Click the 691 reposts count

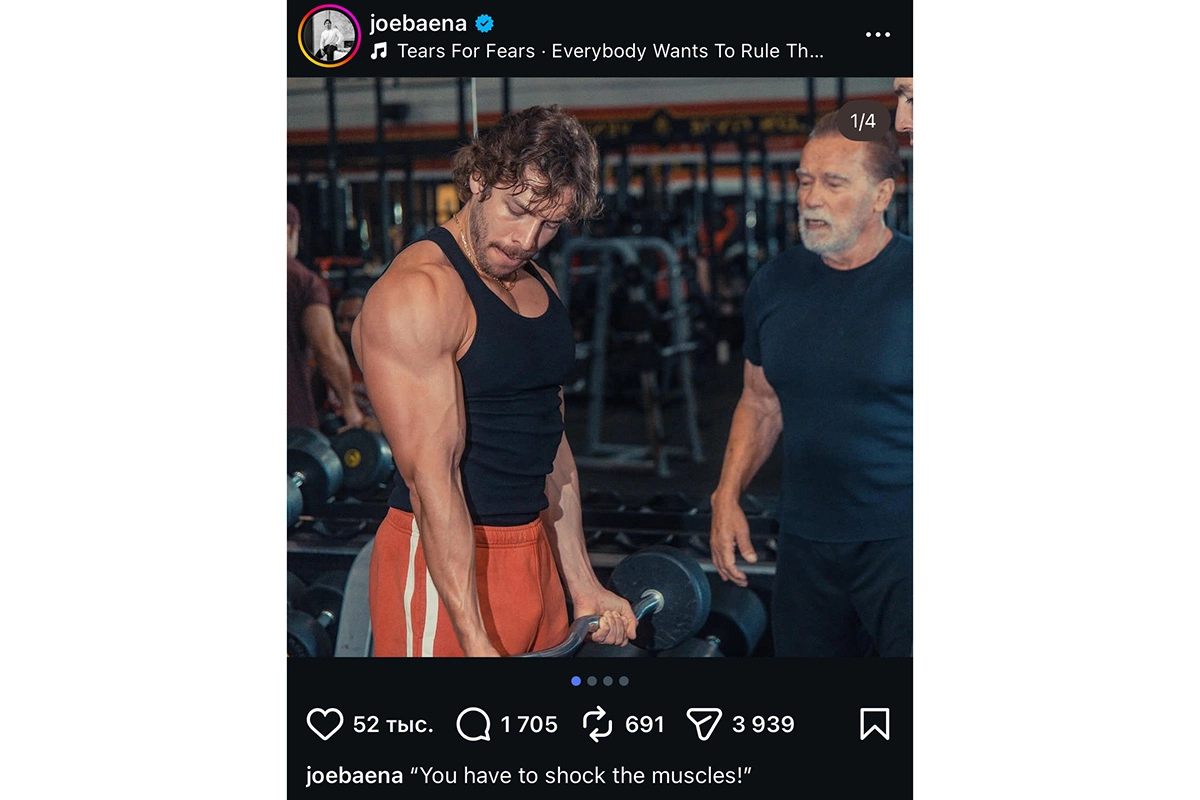(644, 724)
